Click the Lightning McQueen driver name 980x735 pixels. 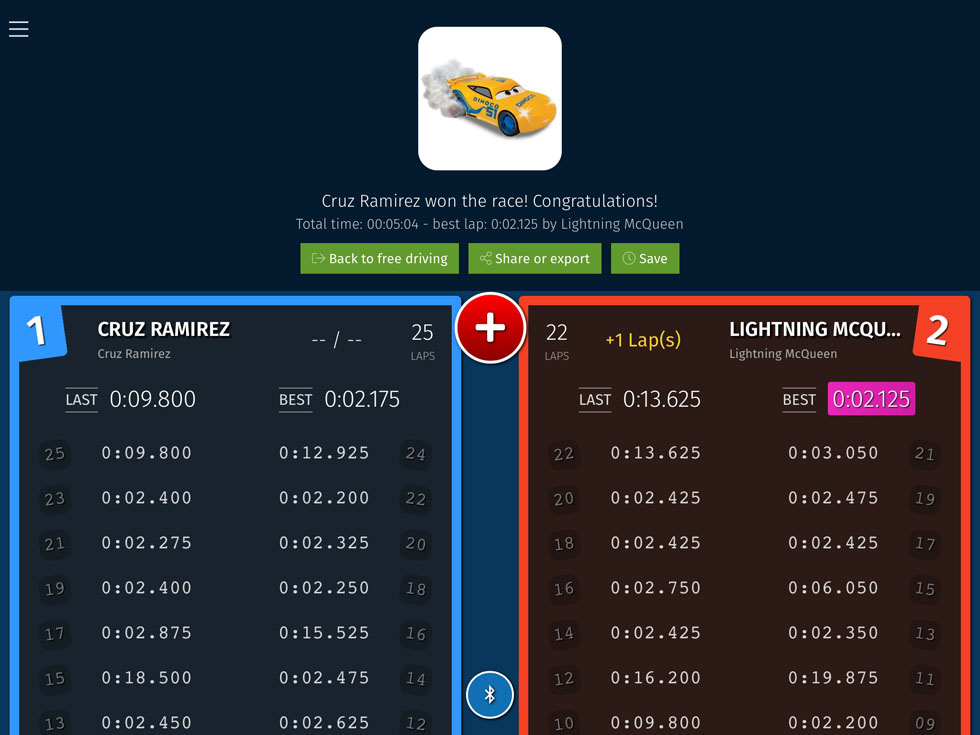tap(814, 329)
